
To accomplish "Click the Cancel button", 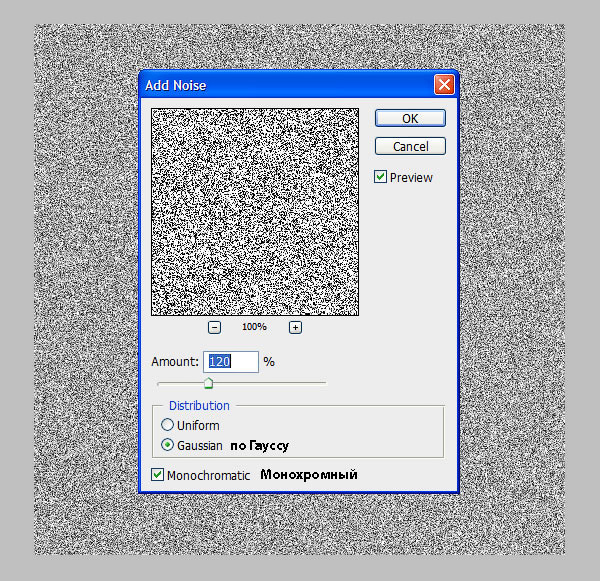I will coord(410,146).
